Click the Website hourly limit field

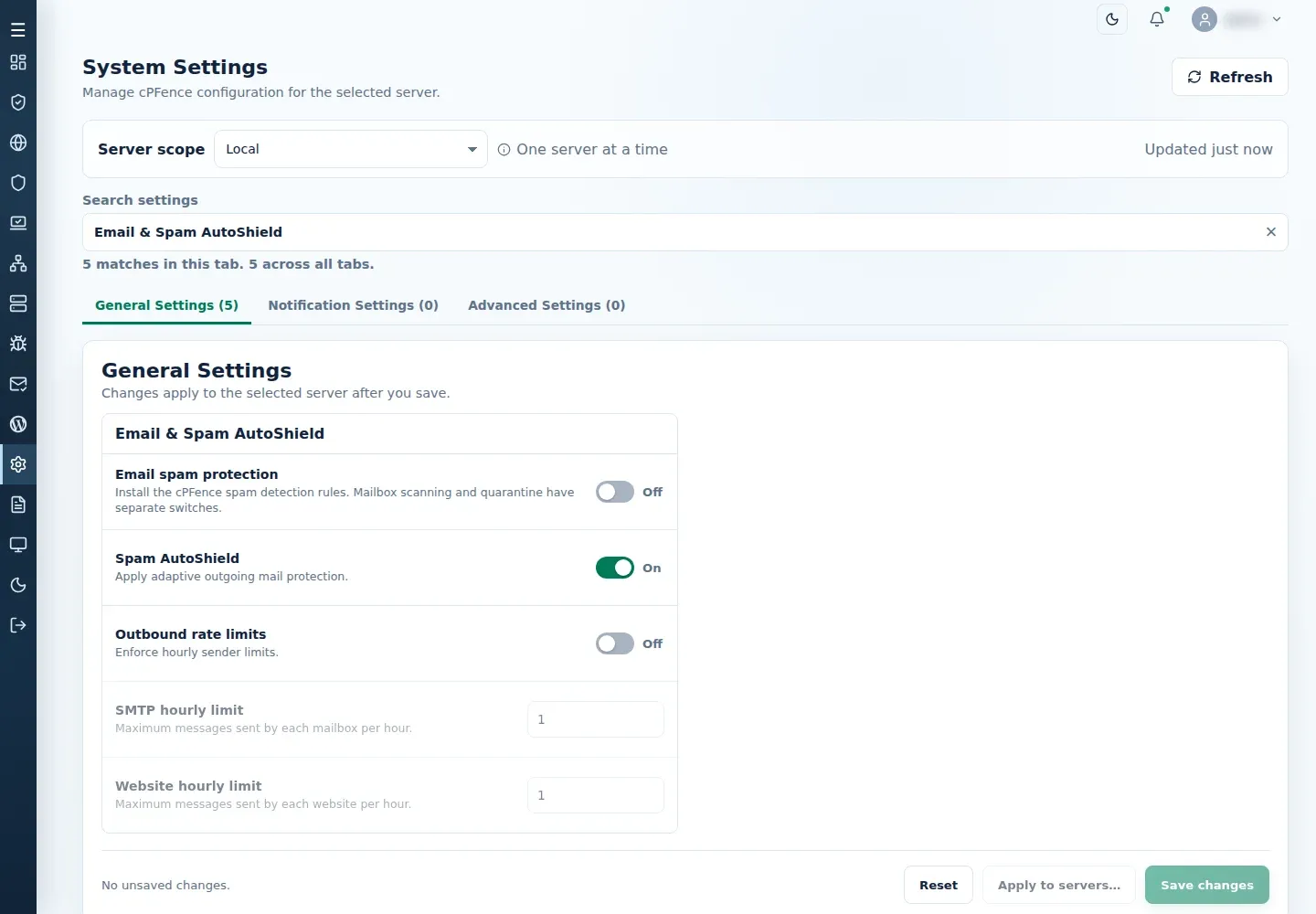point(596,795)
